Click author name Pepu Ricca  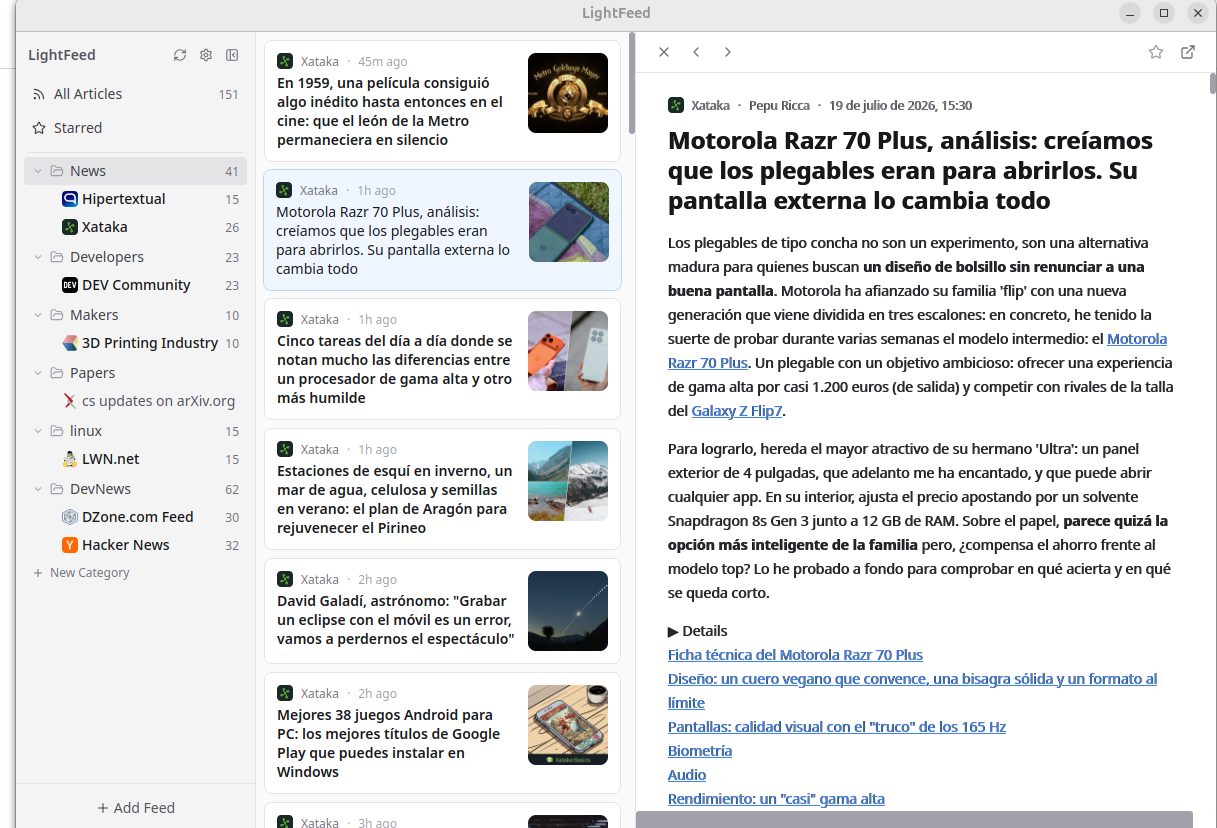779,105
